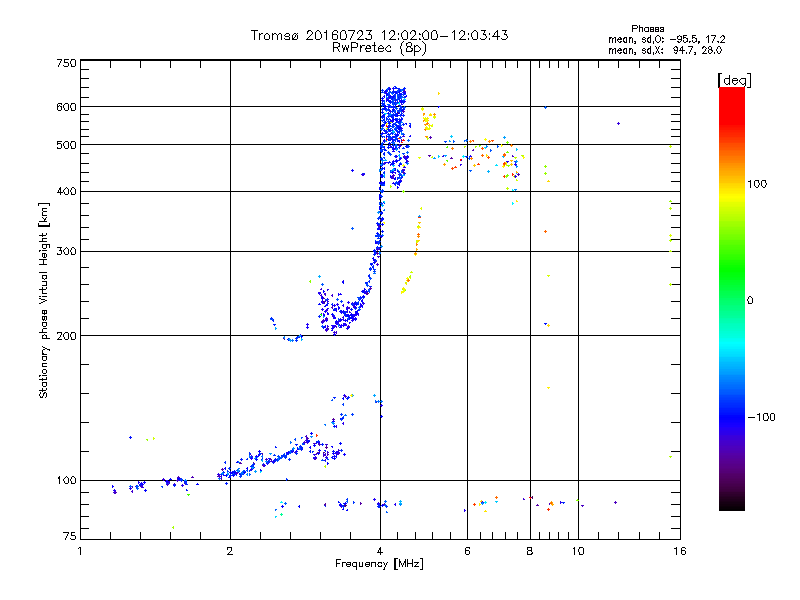Click the y-axis tick label '75'
Viewport: 800px width, 600px height.
click(70, 536)
